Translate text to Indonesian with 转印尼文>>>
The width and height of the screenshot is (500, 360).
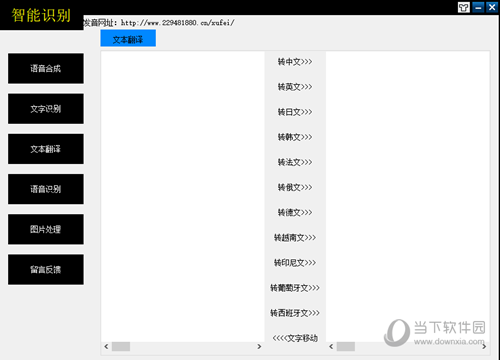pyautogui.click(x=295, y=263)
